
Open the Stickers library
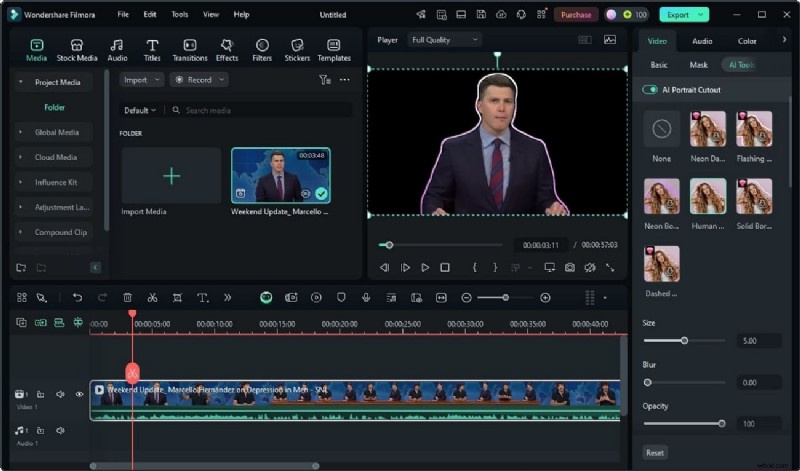point(297,50)
